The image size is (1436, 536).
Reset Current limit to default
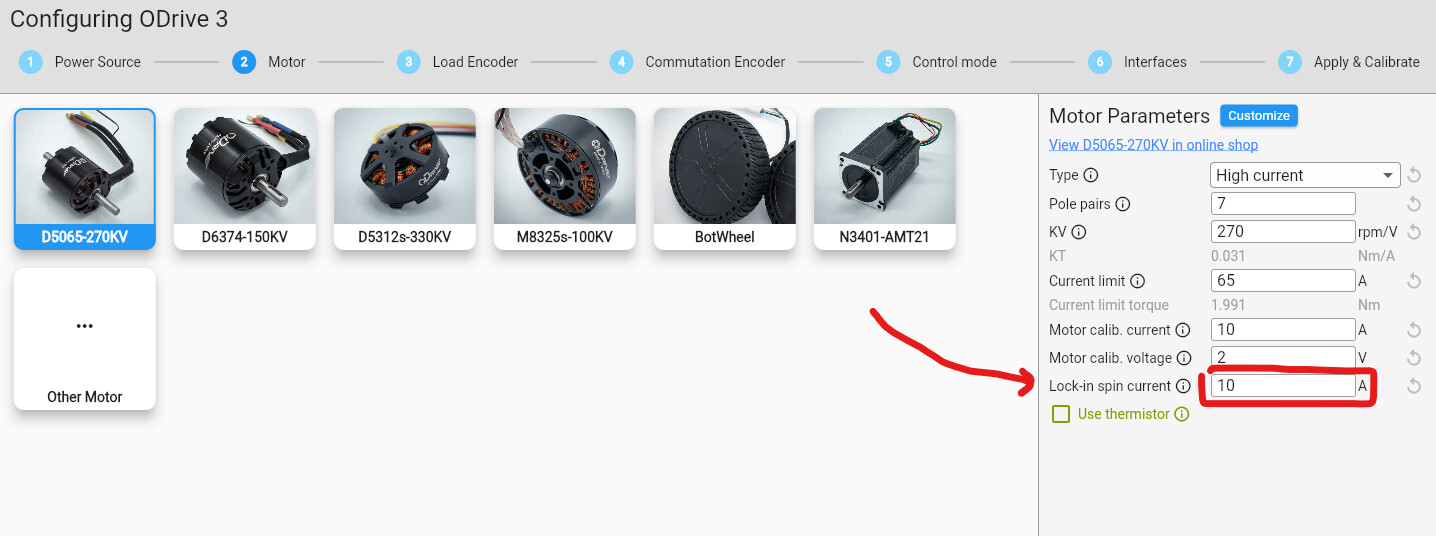point(1414,281)
